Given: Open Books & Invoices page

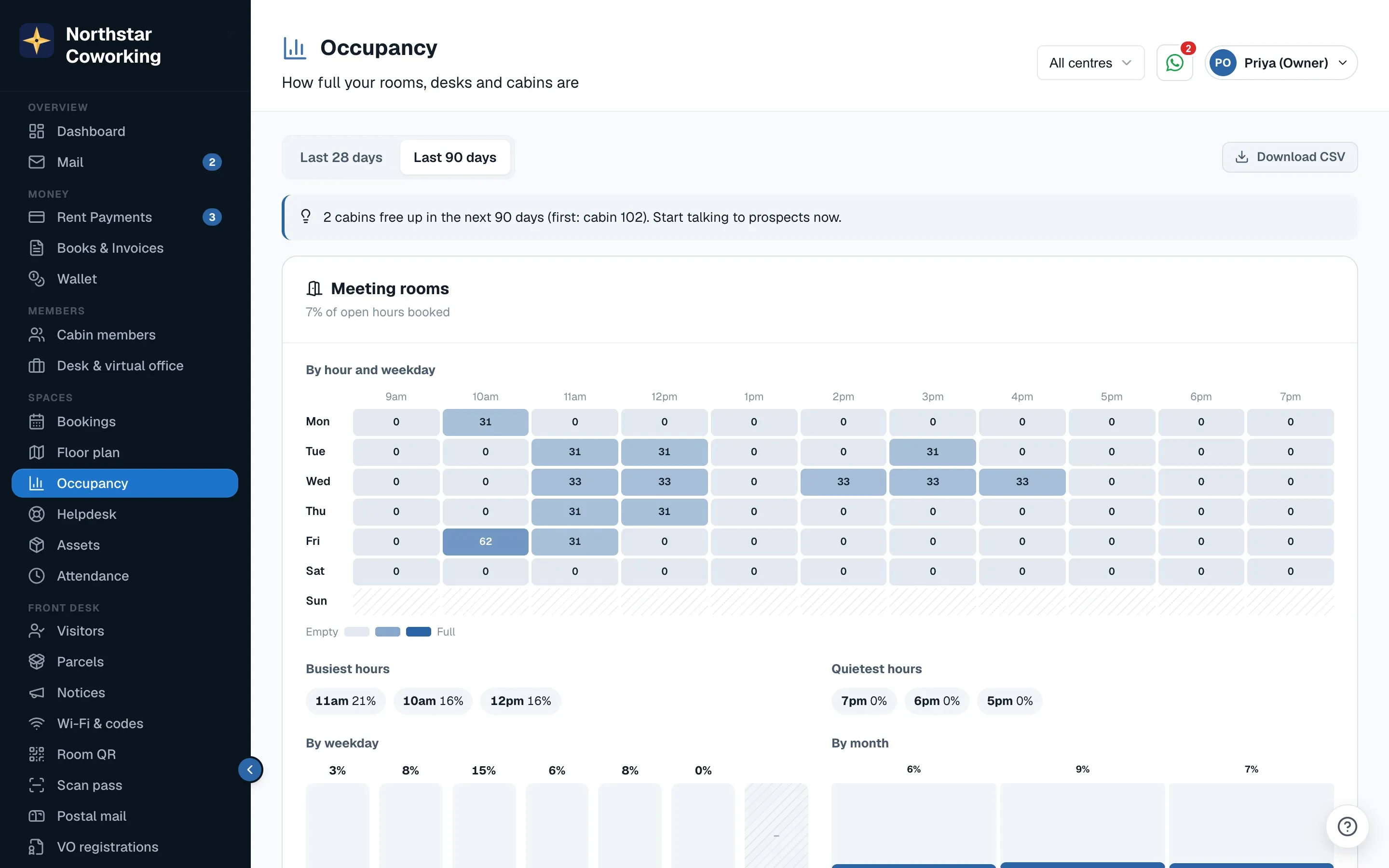Looking at the screenshot, I should (124, 248).
